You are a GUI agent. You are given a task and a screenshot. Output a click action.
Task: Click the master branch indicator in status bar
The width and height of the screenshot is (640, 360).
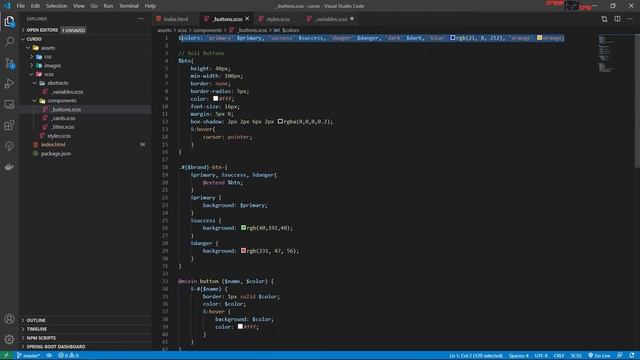[x=28, y=356]
